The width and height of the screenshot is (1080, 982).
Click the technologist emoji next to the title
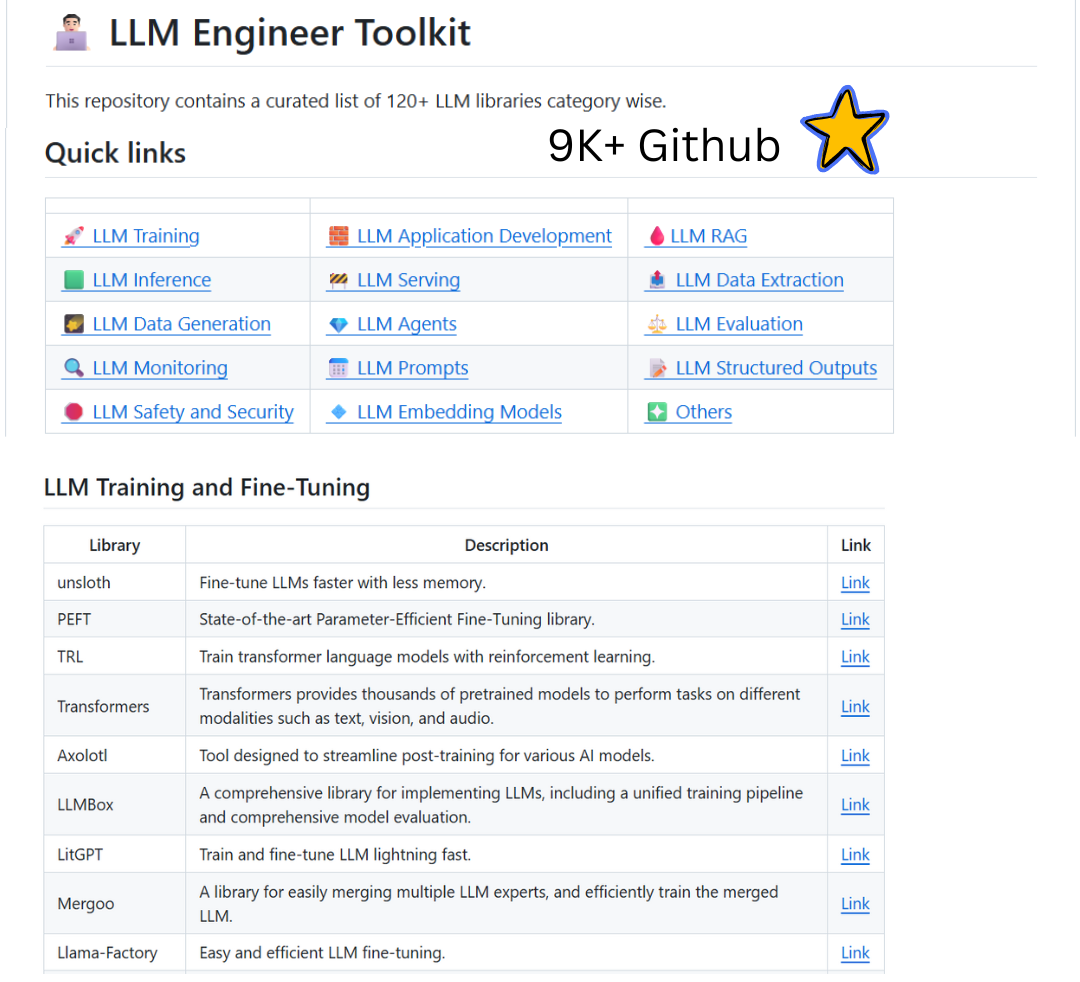click(x=72, y=34)
